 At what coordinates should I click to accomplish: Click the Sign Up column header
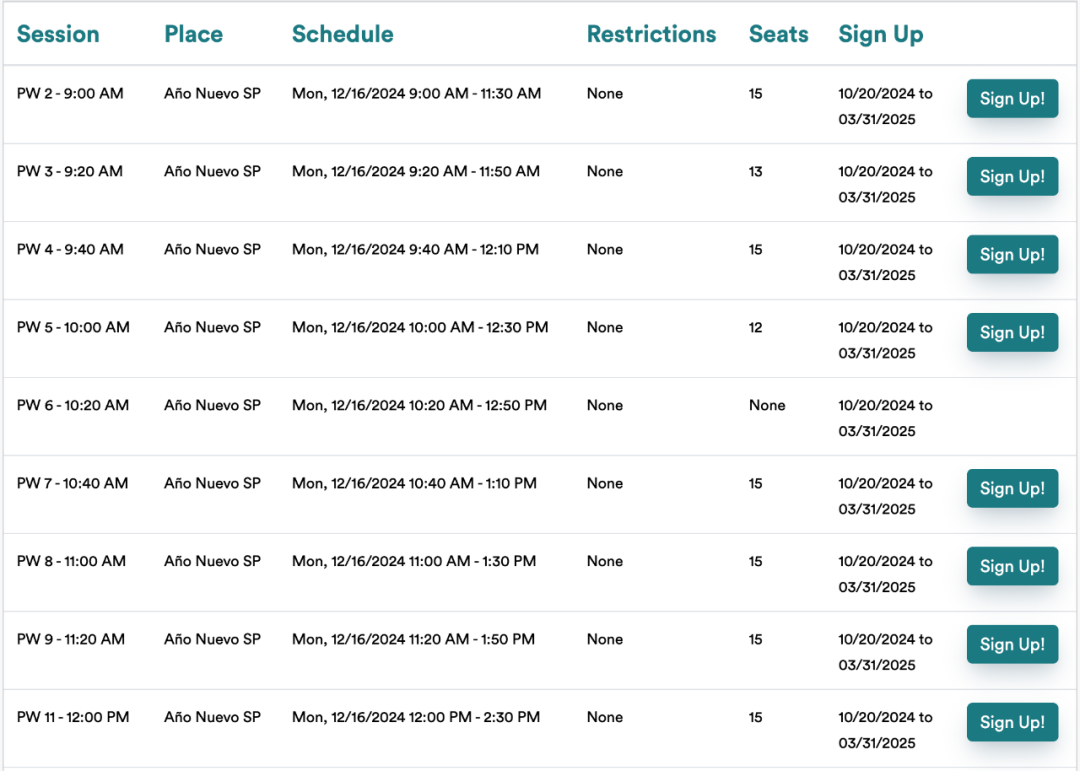[x=880, y=34]
